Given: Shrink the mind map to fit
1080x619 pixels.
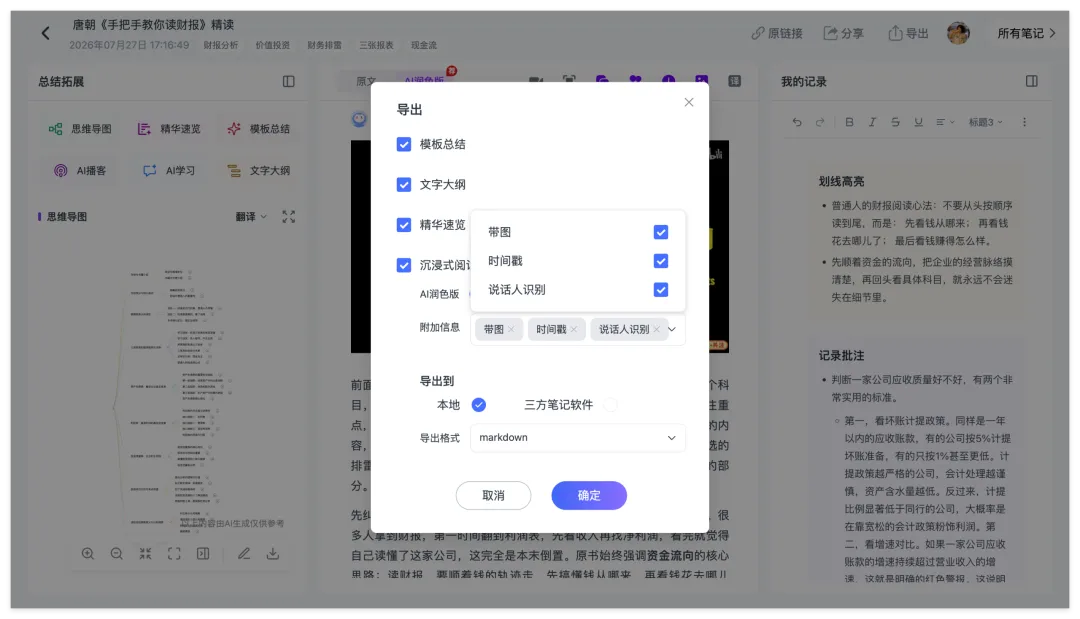Looking at the screenshot, I should pyautogui.click(x=145, y=554).
